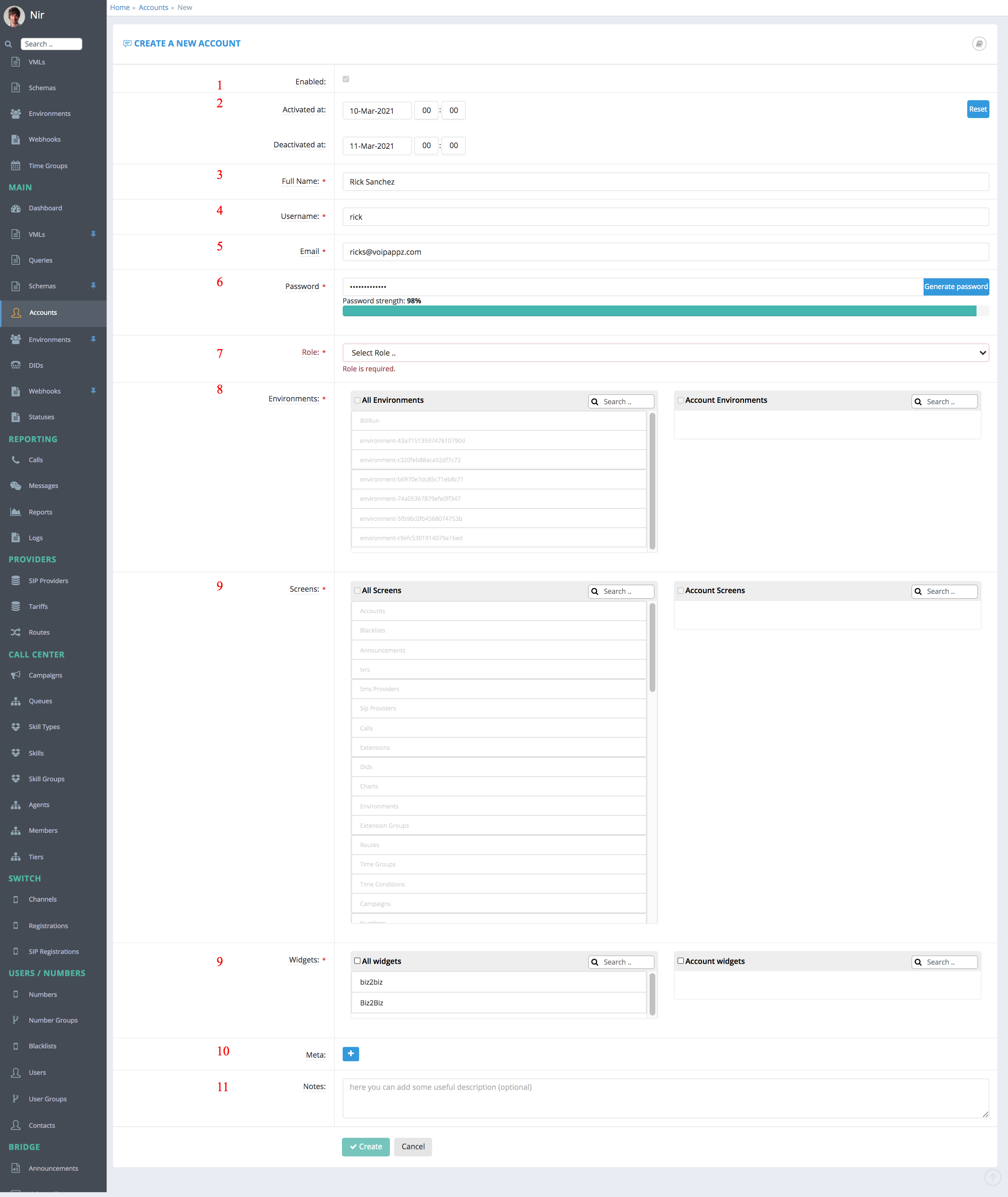Navigate to Home via the breadcrumb
Screen dimensions: 1008x1197
click(x=119, y=8)
